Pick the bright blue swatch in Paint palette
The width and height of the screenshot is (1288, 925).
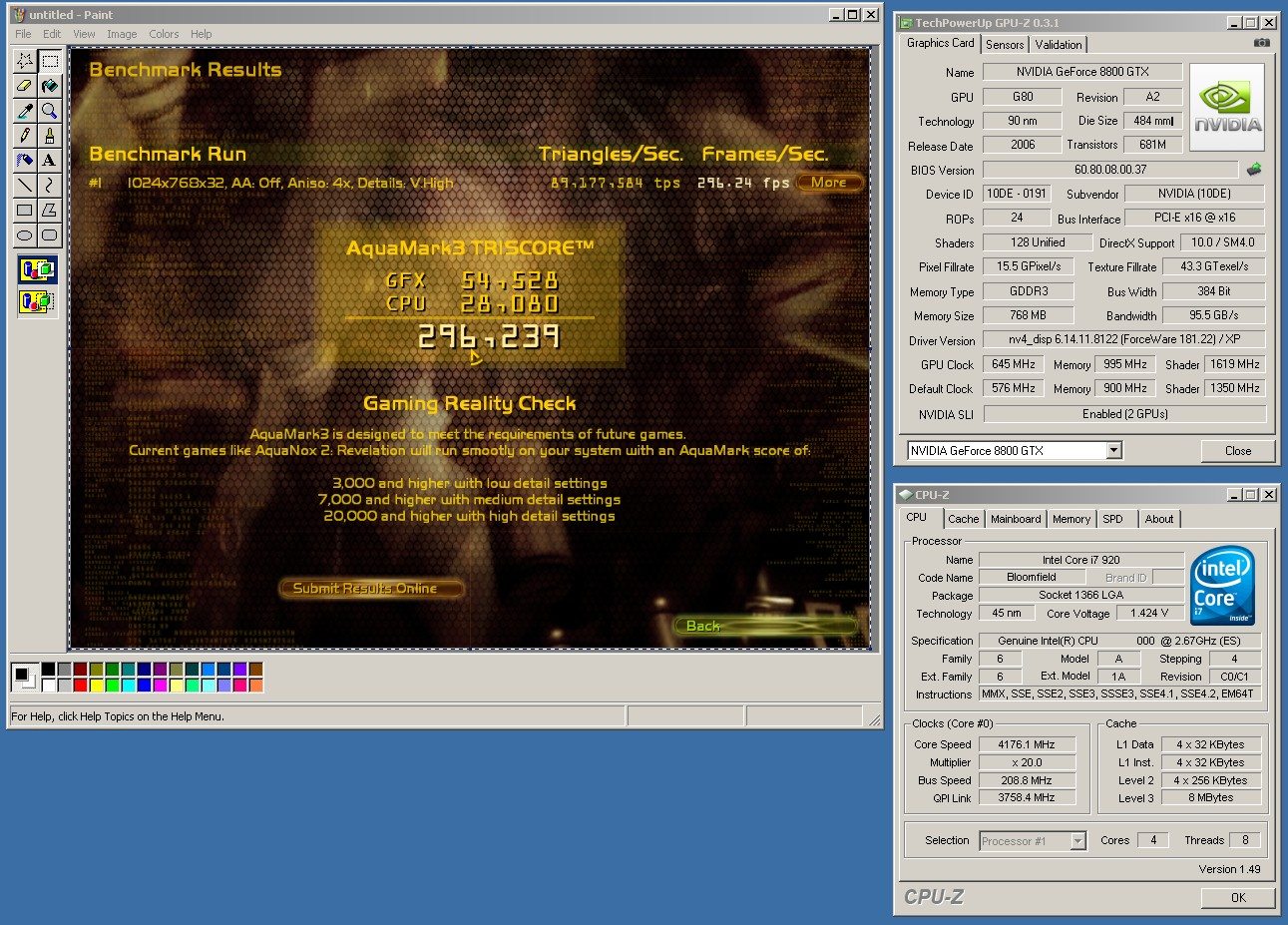click(x=145, y=686)
